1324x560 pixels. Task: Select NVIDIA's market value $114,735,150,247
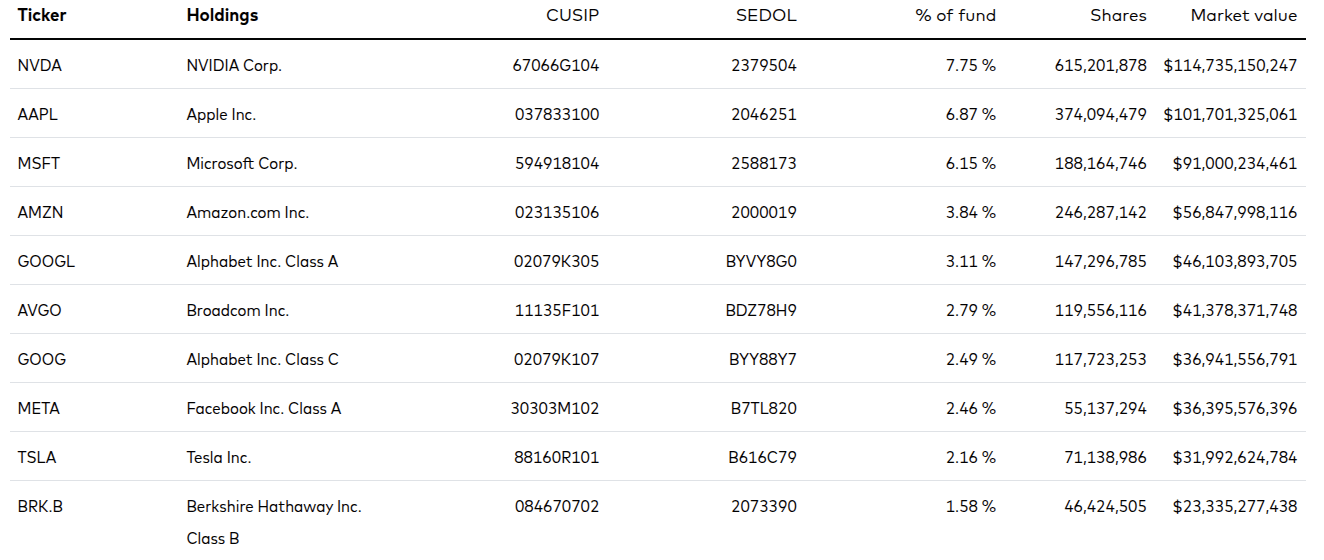pyautogui.click(x=1230, y=65)
